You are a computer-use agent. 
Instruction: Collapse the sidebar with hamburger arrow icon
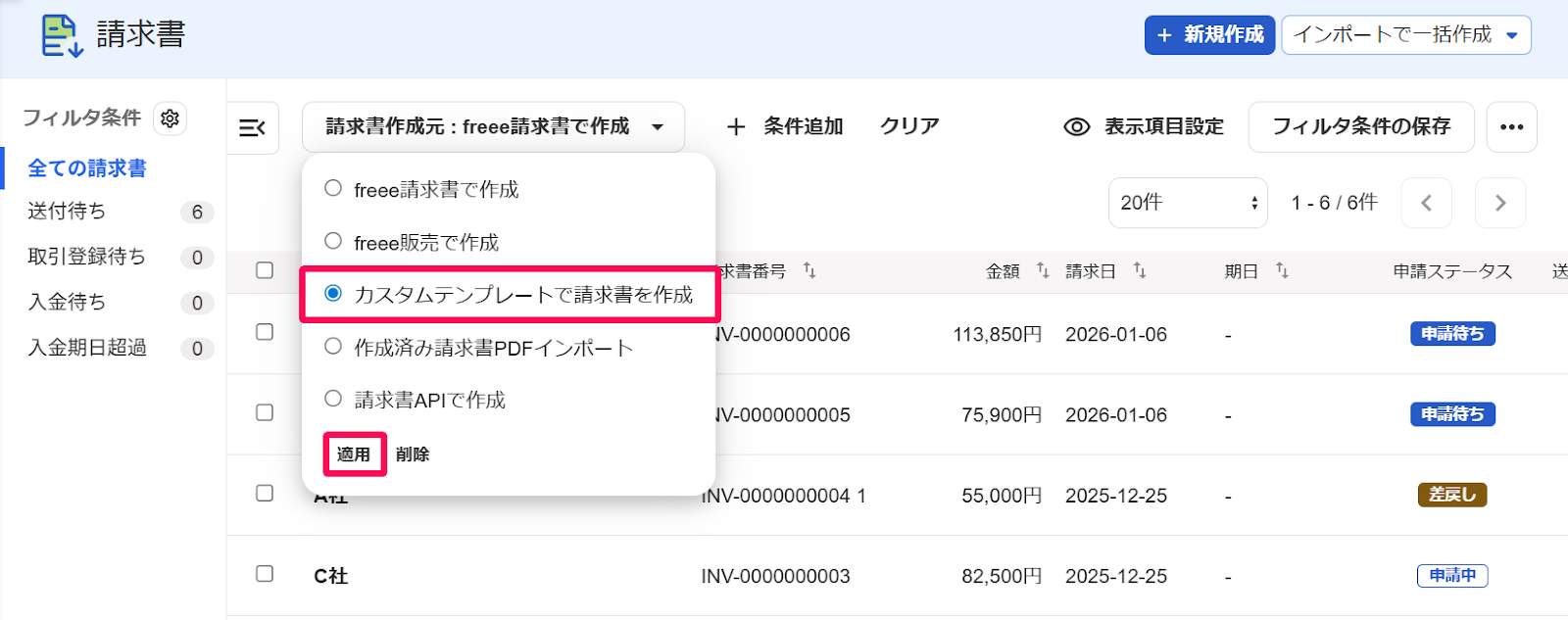coord(253,127)
